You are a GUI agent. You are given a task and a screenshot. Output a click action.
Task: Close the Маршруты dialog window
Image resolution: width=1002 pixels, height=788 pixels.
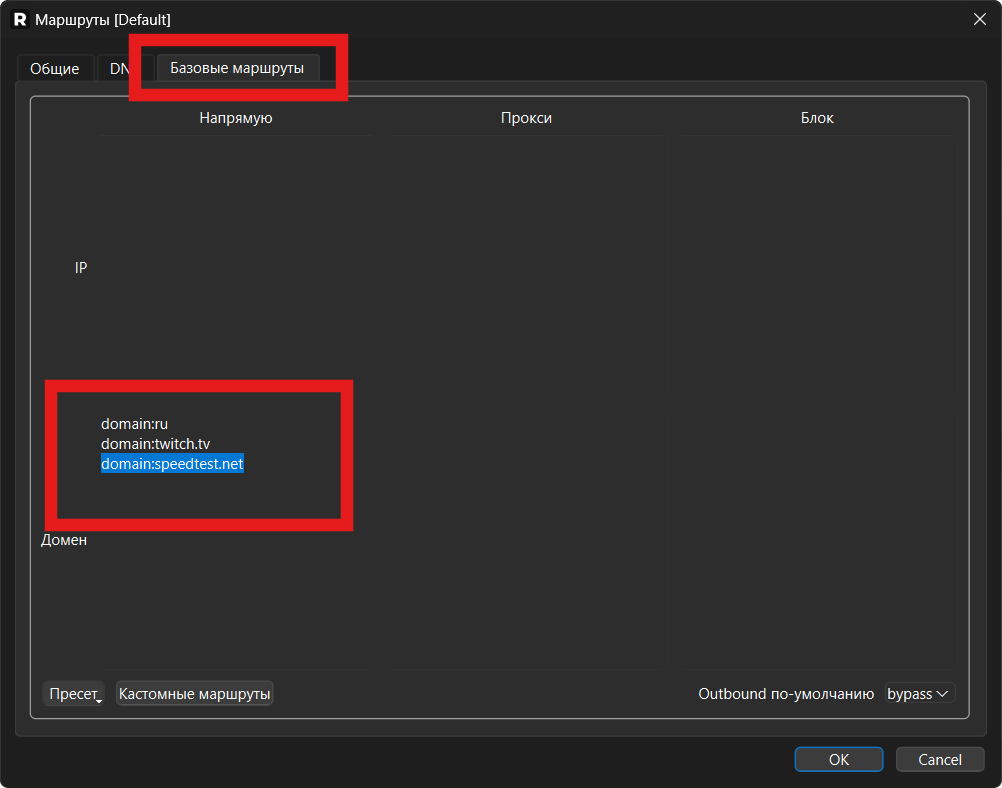click(978, 19)
